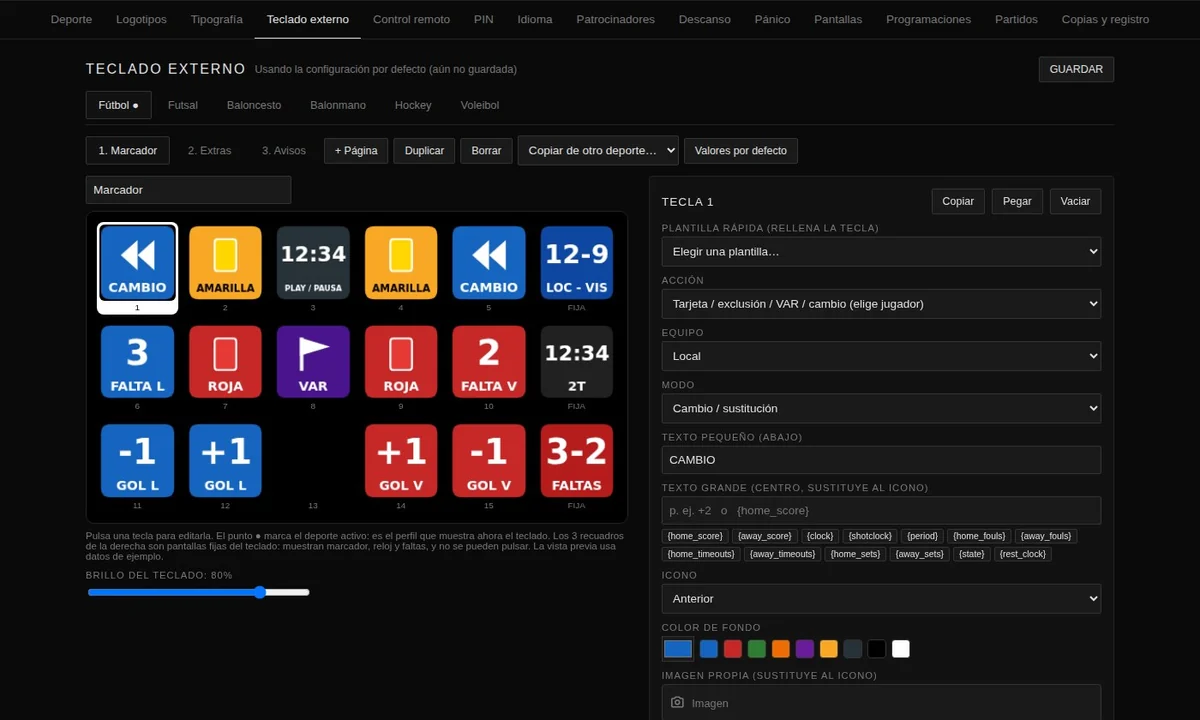Select key 9, the ROJA card key

point(401,362)
